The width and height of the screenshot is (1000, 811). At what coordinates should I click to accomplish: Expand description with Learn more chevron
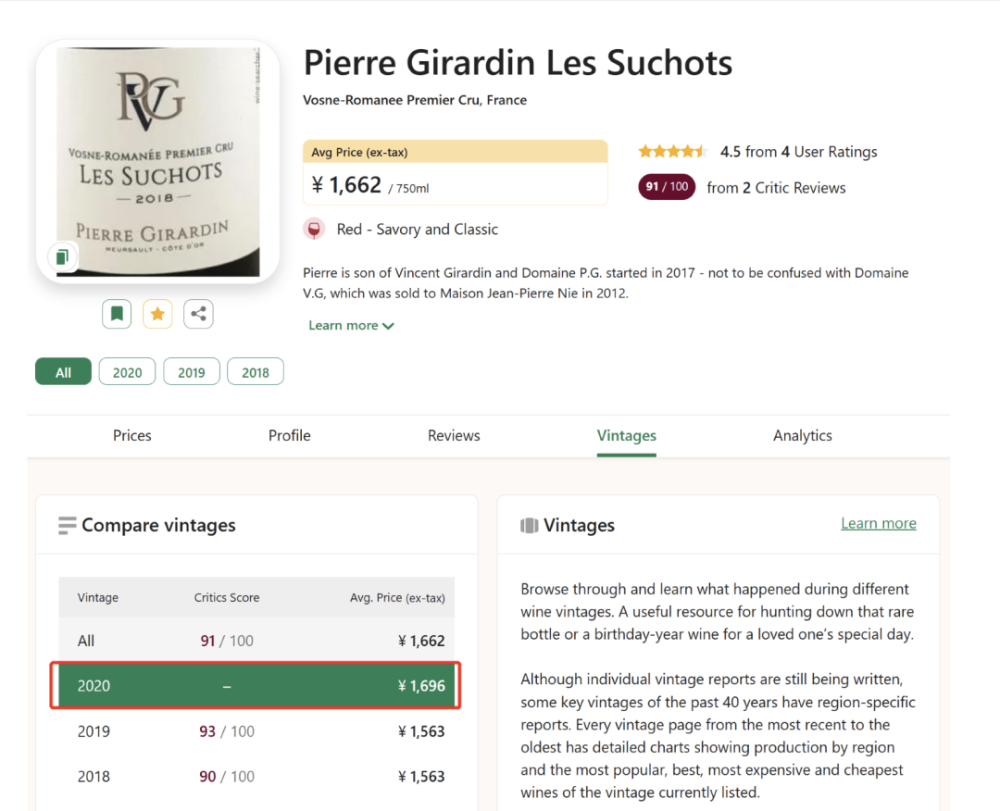pyautogui.click(x=351, y=325)
